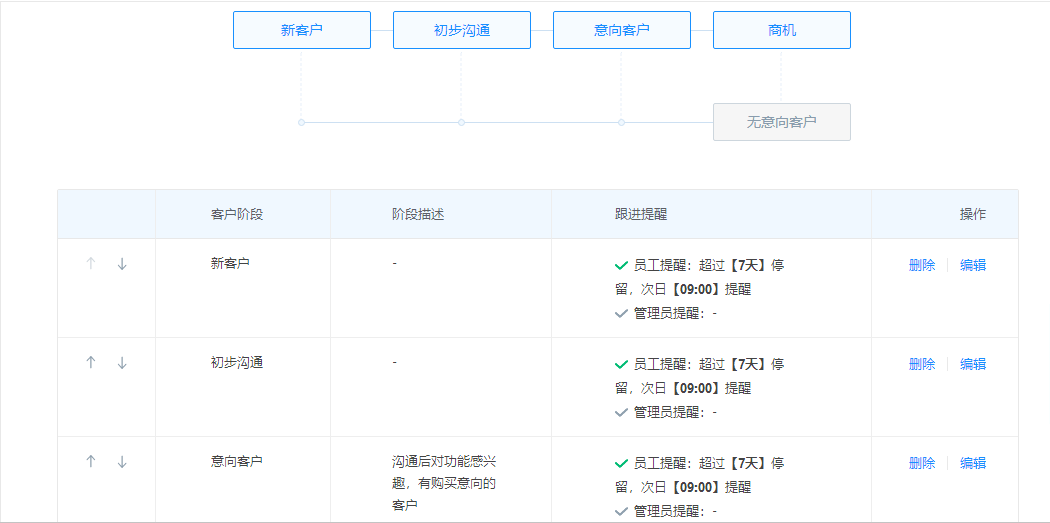Click green checkmark for 意向客户 员工提醒
The width and height of the screenshot is (1050, 523).
[621, 464]
